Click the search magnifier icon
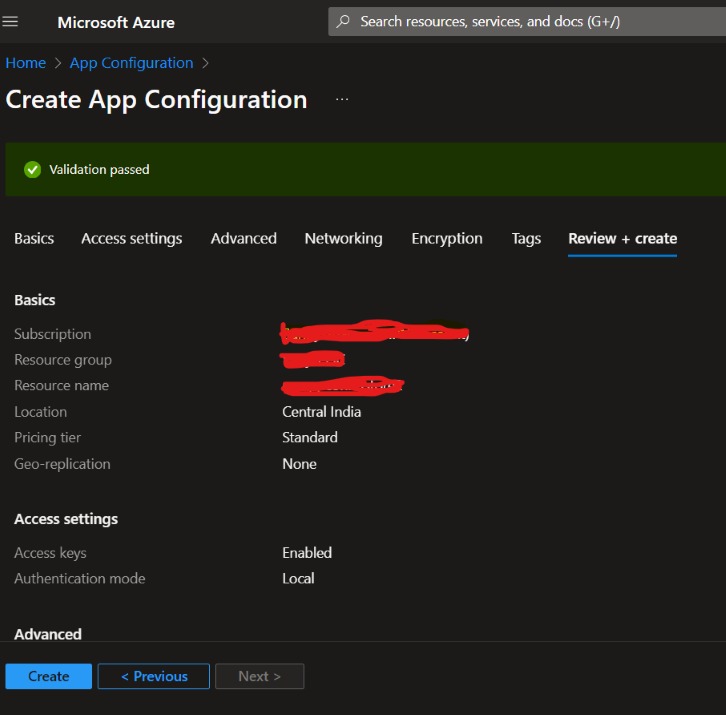This screenshot has width=726, height=715. pyautogui.click(x=344, y=21)
